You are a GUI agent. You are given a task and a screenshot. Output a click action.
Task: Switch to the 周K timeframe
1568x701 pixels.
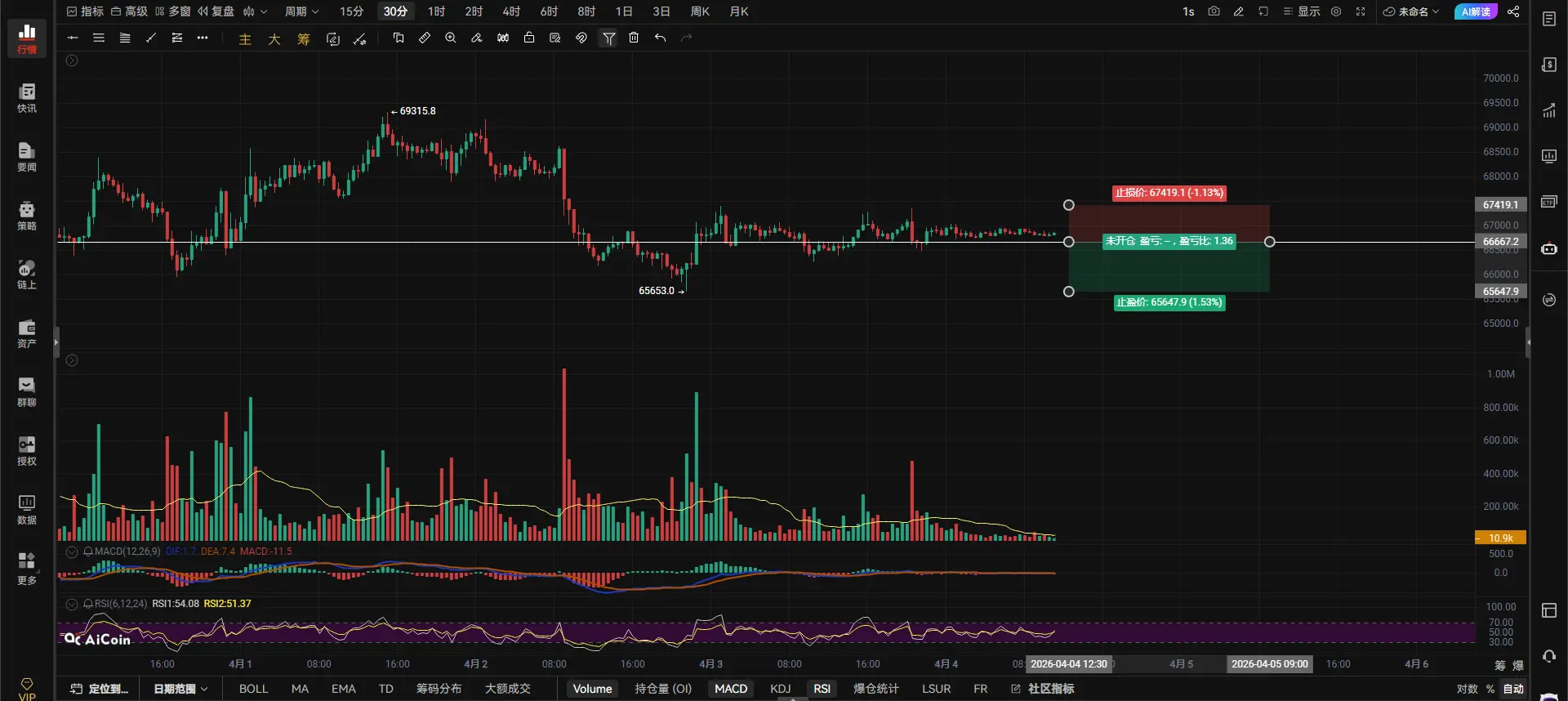[x=700, y=11]
